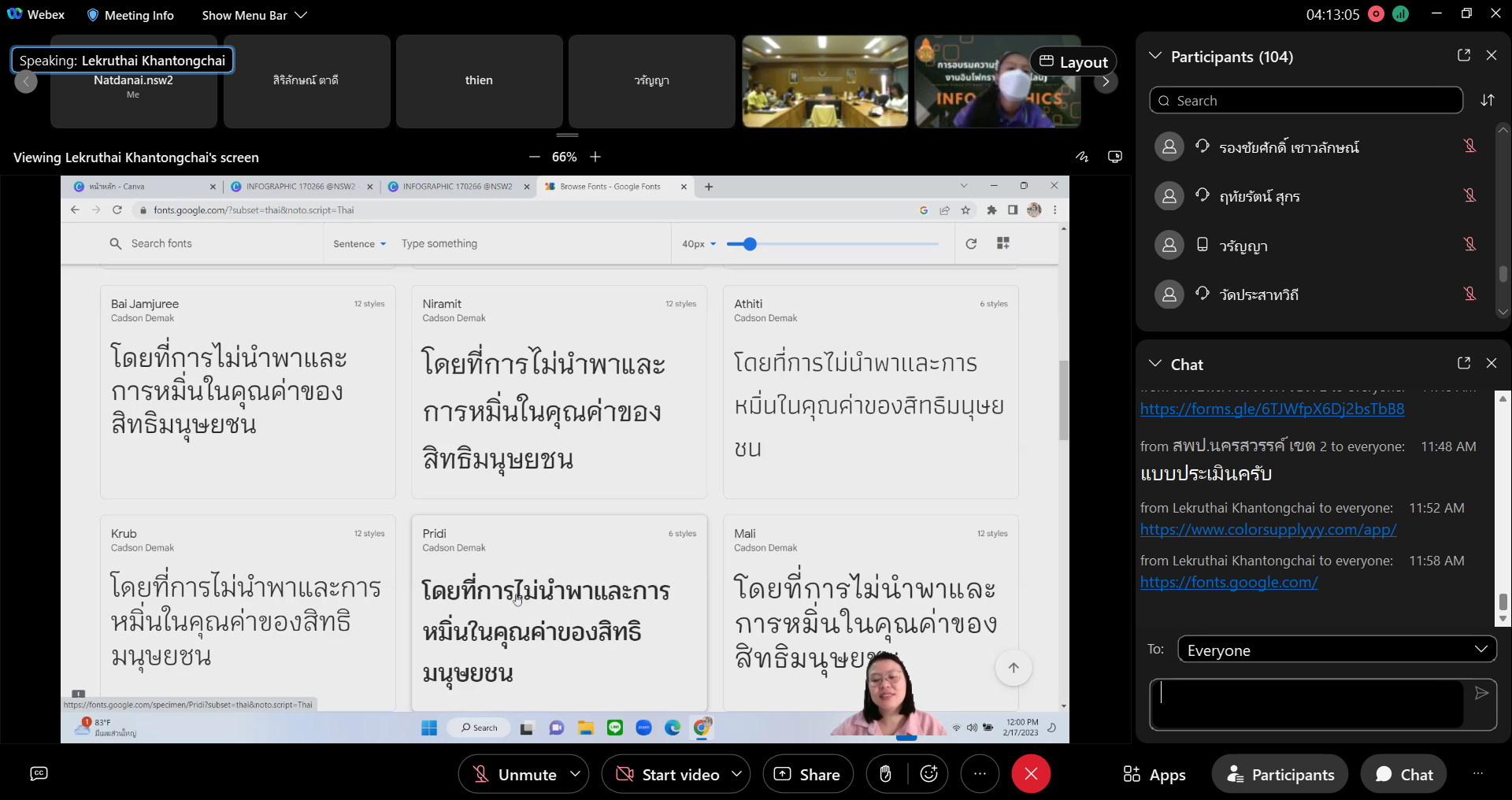
Task: Open the Meeting Info menu
Action: pos(130,15)
